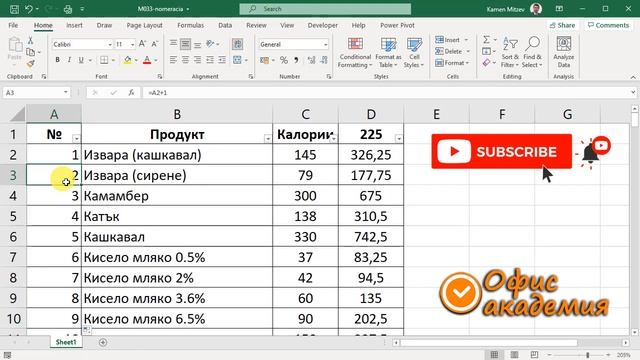Click the Sheet1 tab
This screenshot has height=360, width=640.
click(66, 342)
